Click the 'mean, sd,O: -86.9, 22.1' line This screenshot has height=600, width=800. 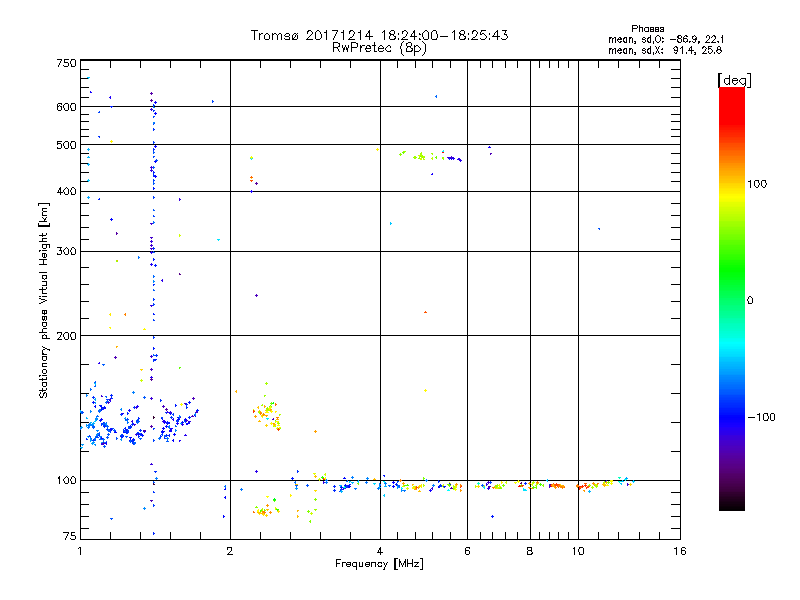pyautogui.click(x=666, y=39)
